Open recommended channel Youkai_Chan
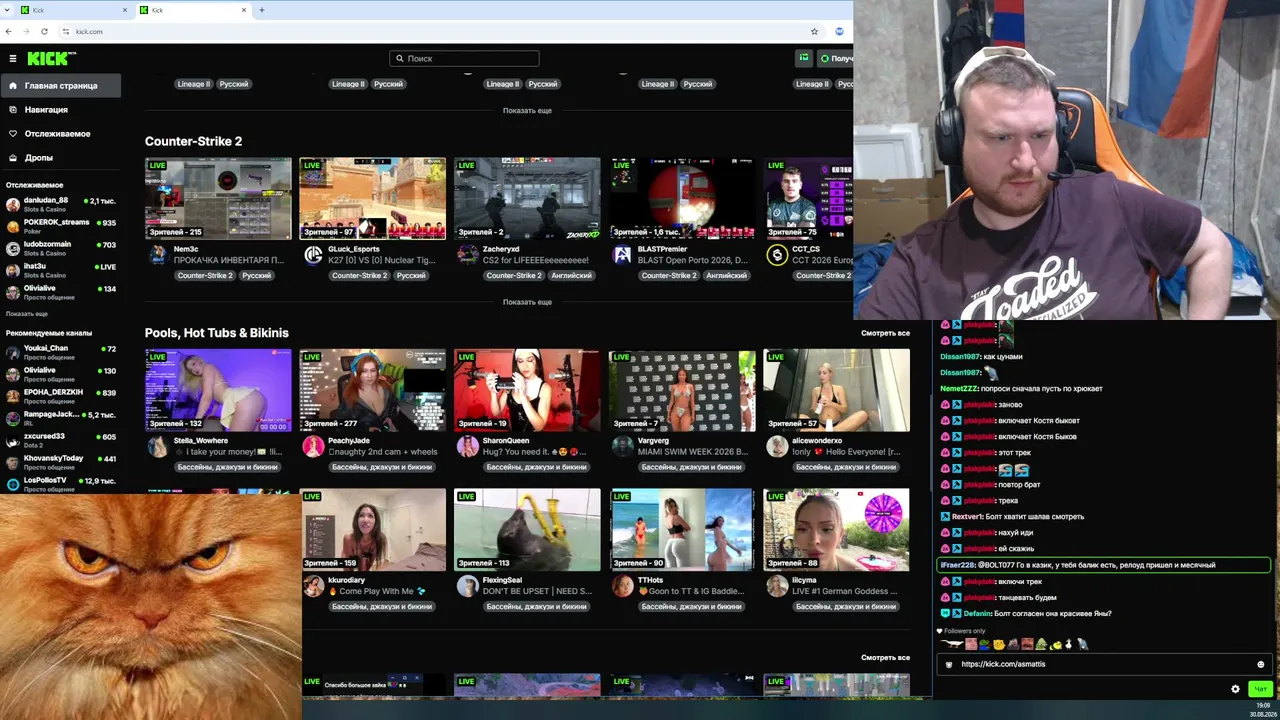The image size is (1280, 720). click(60, 352)
